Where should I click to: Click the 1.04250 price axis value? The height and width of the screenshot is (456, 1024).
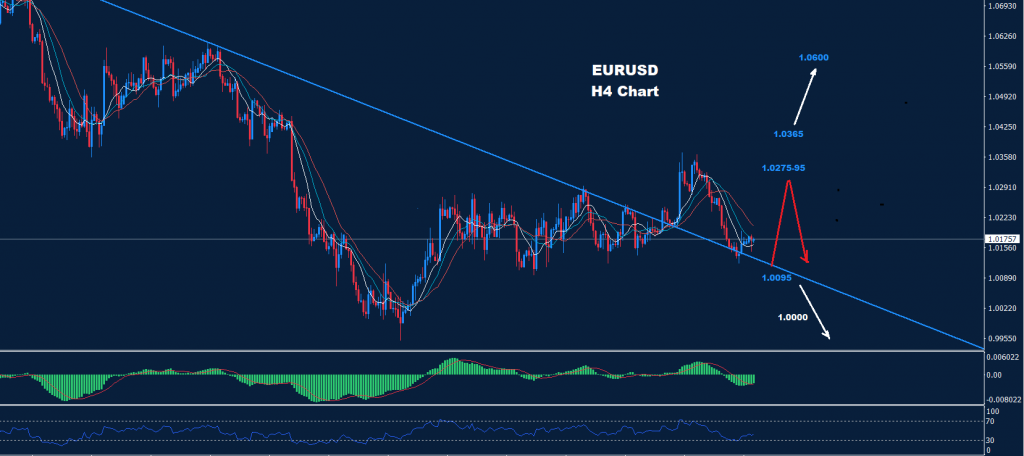[x=1002, y=127]
